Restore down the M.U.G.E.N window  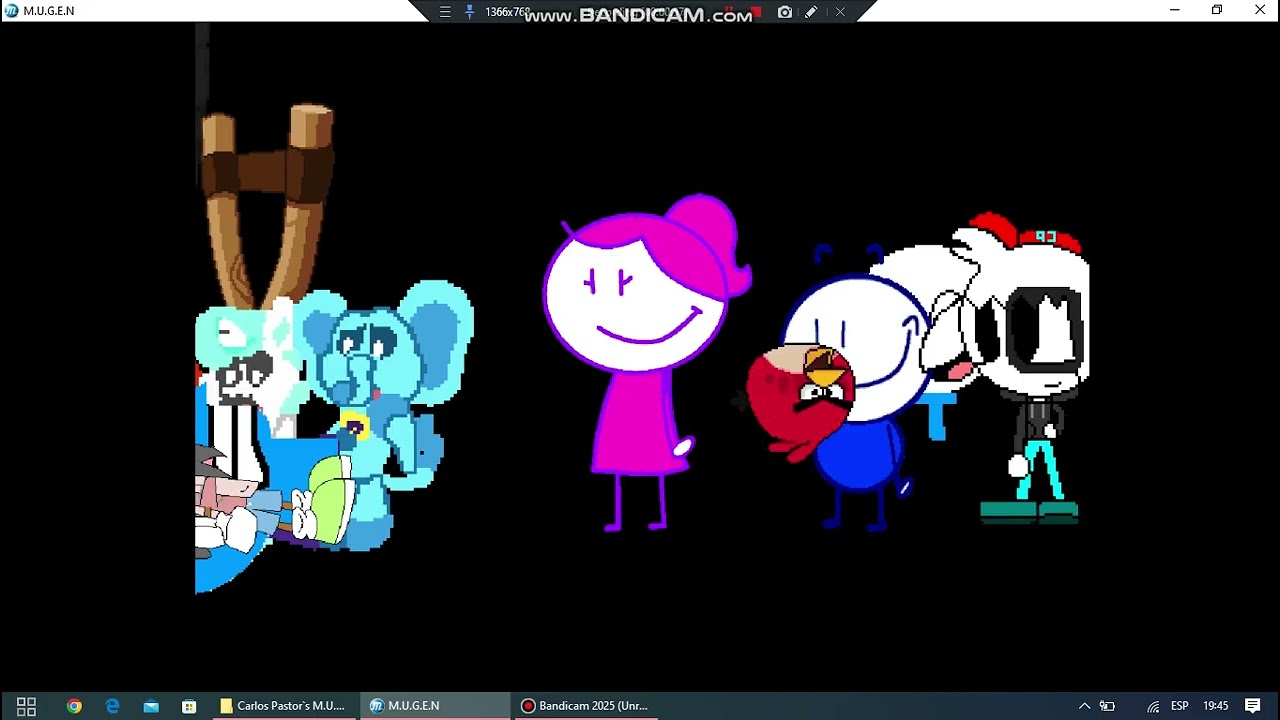pyautogui.click(x=1217, y=10)
